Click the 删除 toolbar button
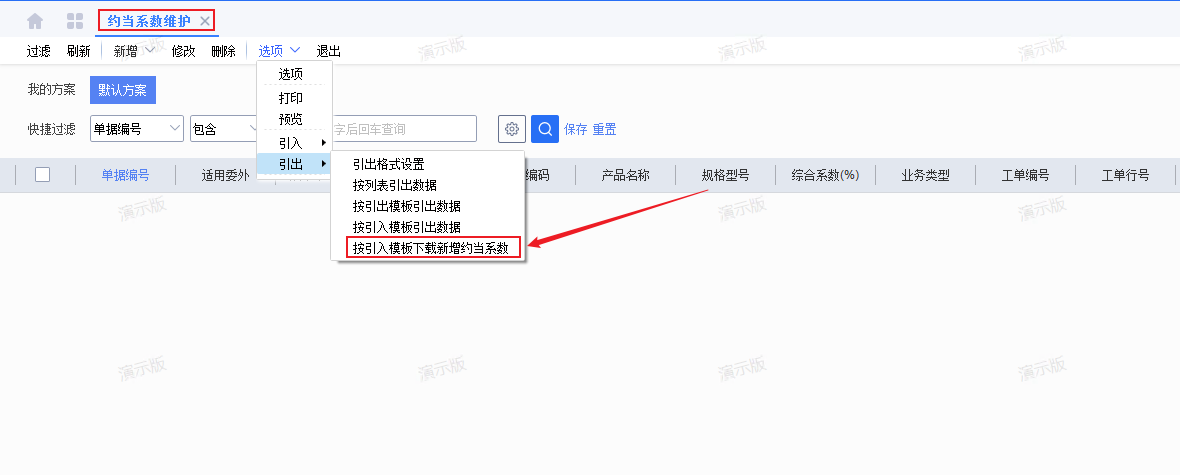This screenshot has height=475, width=1180. point(223,51)
